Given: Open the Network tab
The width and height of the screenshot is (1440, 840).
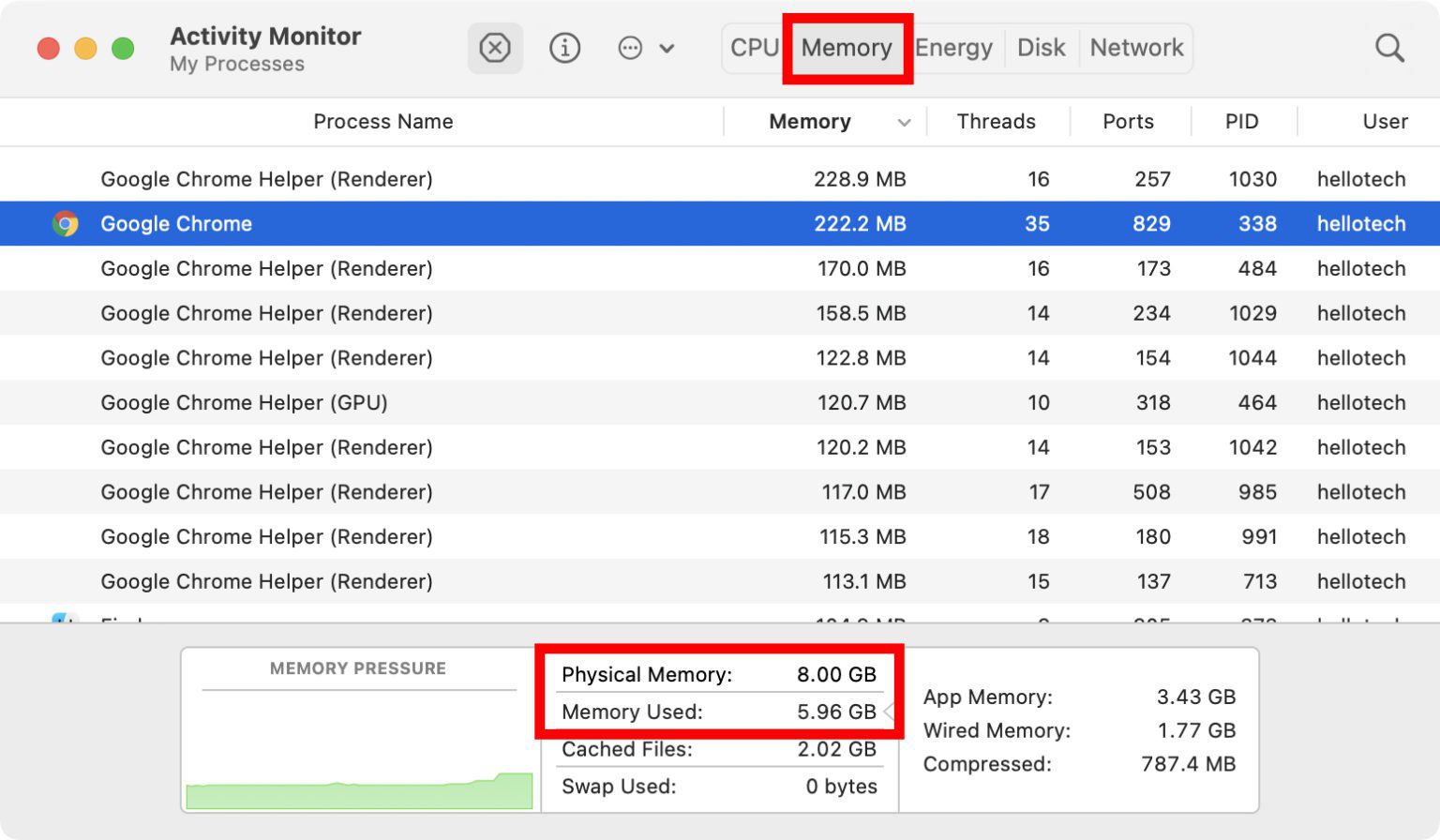Looking at the screenshot, I should click(1136, 48).
